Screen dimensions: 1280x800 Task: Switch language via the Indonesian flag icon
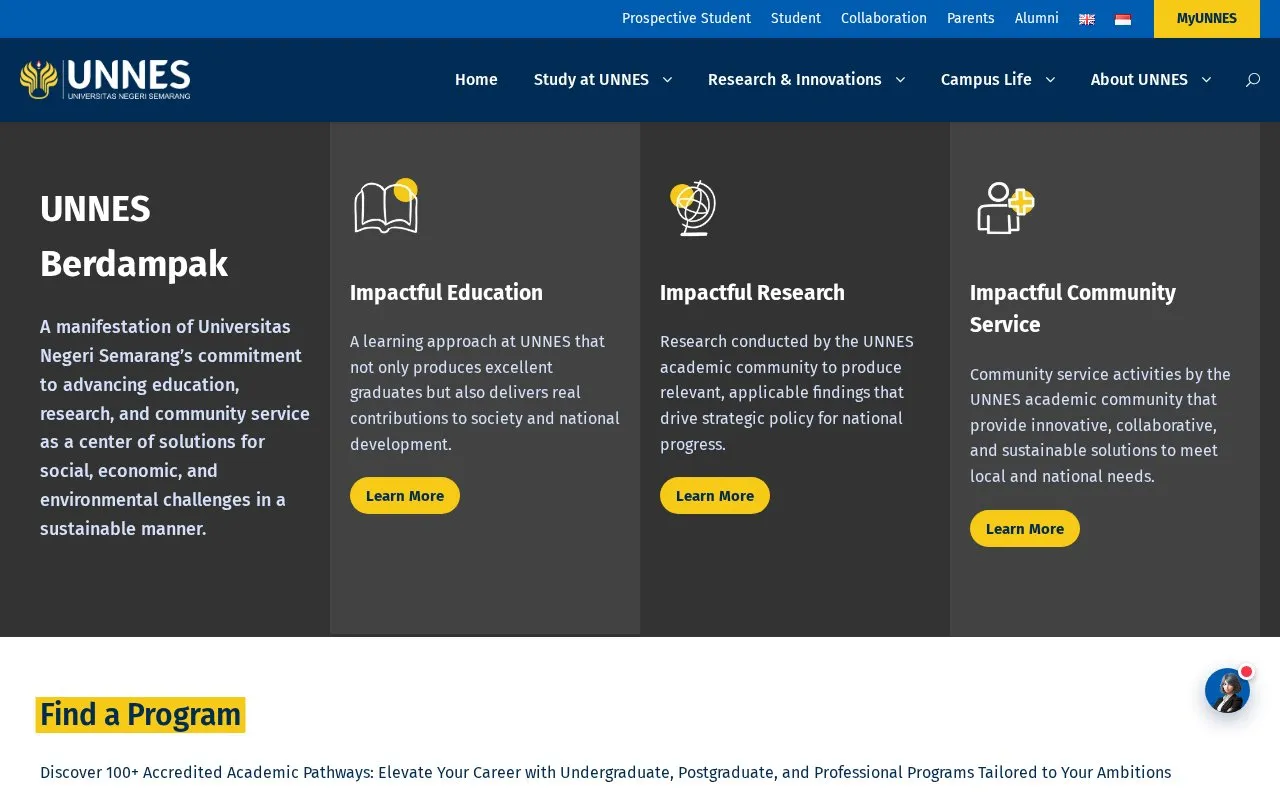pos(1123,19)
